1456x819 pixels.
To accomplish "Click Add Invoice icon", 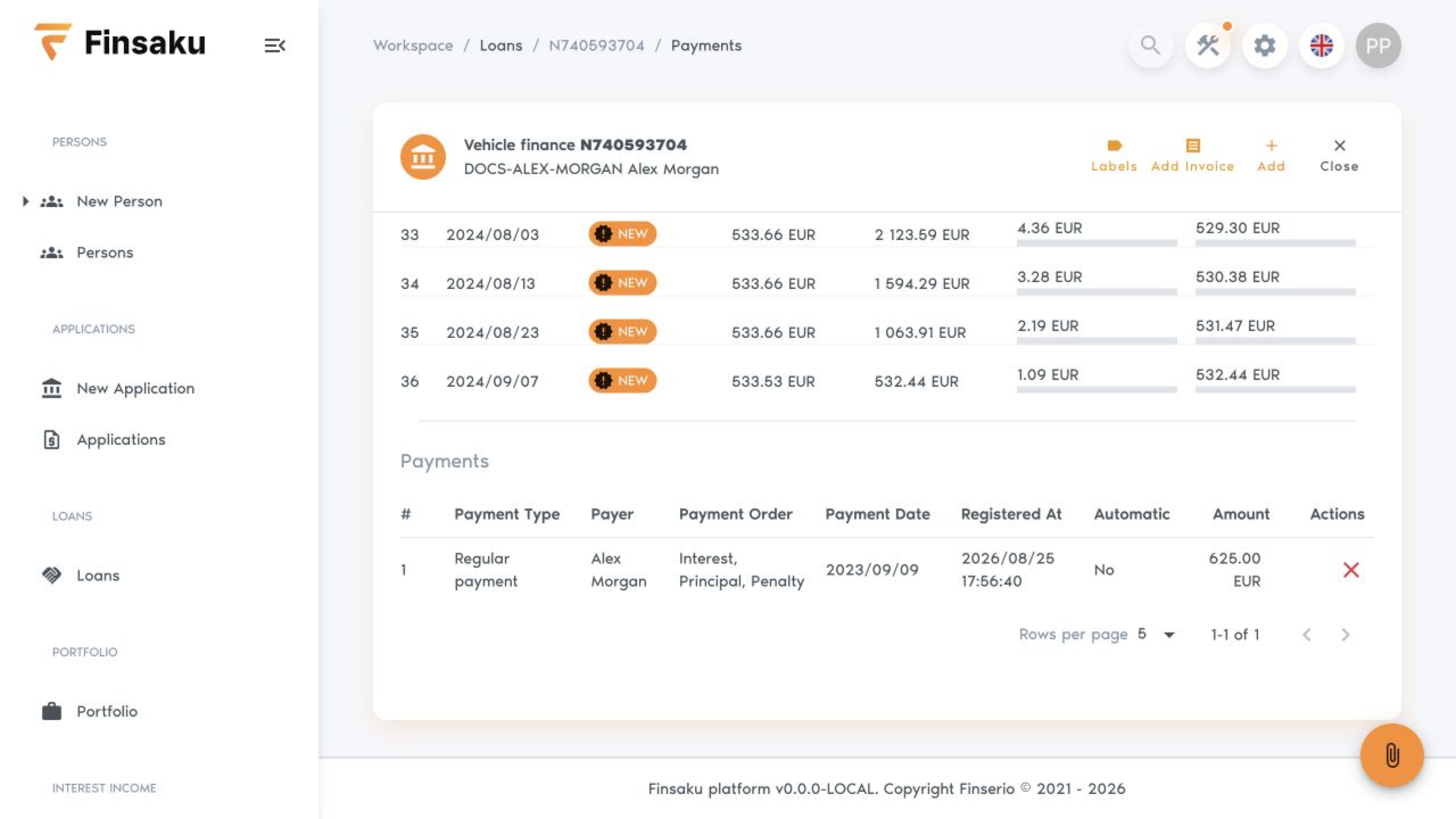I will coord(1193,156).
